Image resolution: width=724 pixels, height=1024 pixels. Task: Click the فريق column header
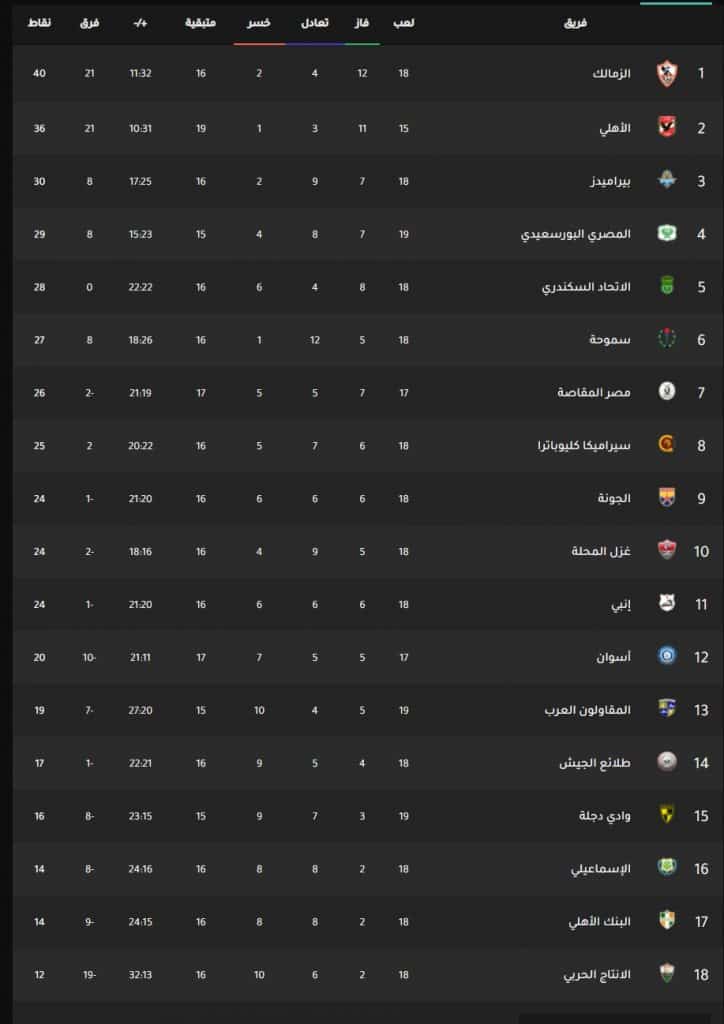[575, 23]
